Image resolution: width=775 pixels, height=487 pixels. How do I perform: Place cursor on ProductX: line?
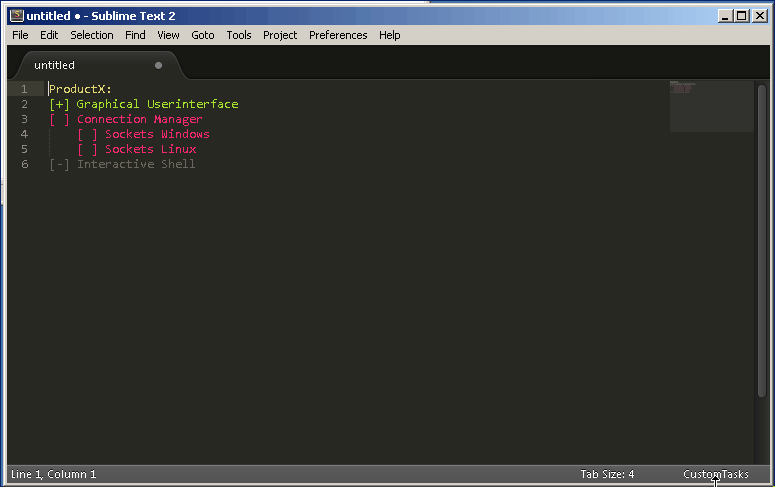81,89
